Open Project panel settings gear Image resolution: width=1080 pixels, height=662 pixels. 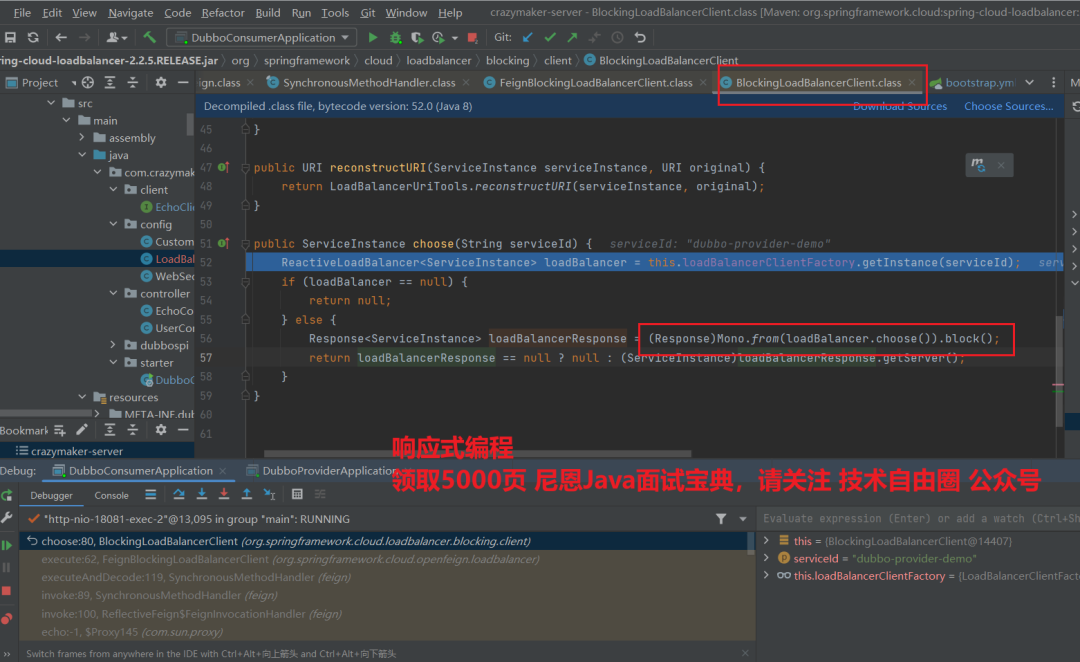[160, 83]
